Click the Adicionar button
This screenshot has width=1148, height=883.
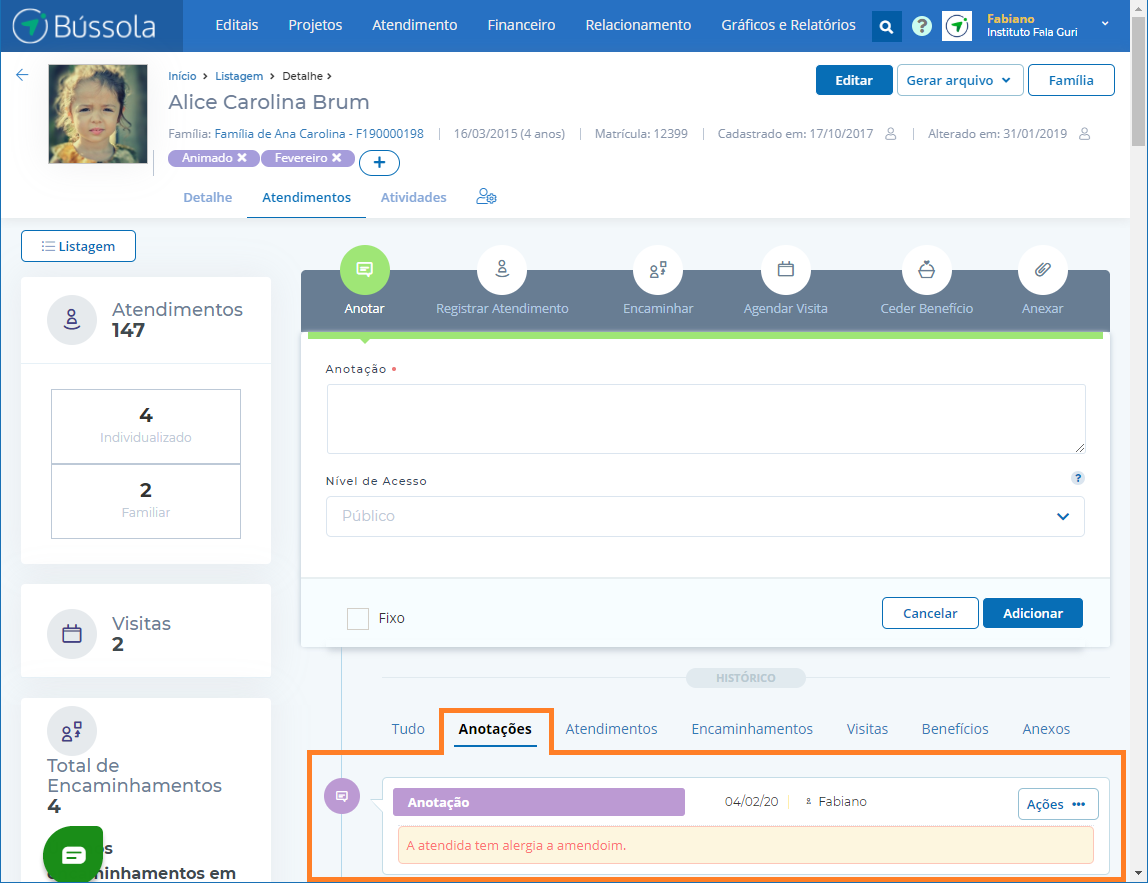[1032, 613]
